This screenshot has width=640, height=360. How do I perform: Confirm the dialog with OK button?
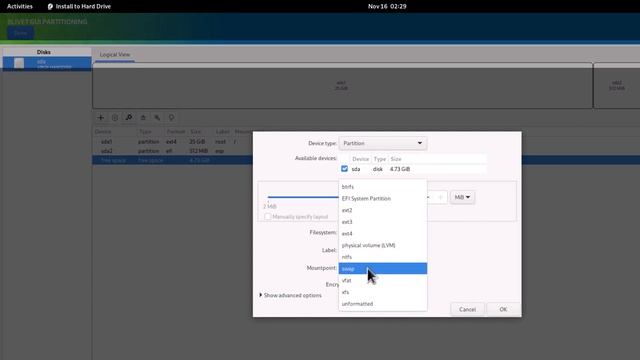click(503, 309)
